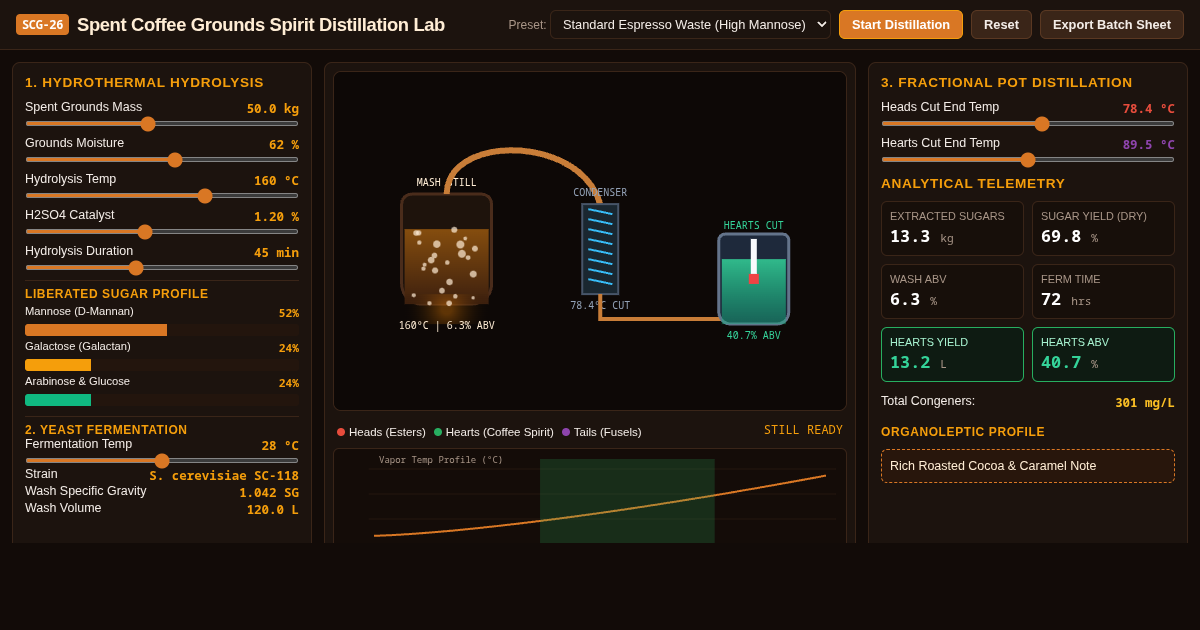The width and height of the screenshot is (1200, 630).
Task: Click the 89.5 °C hearts cut value
Action: 1148,145
